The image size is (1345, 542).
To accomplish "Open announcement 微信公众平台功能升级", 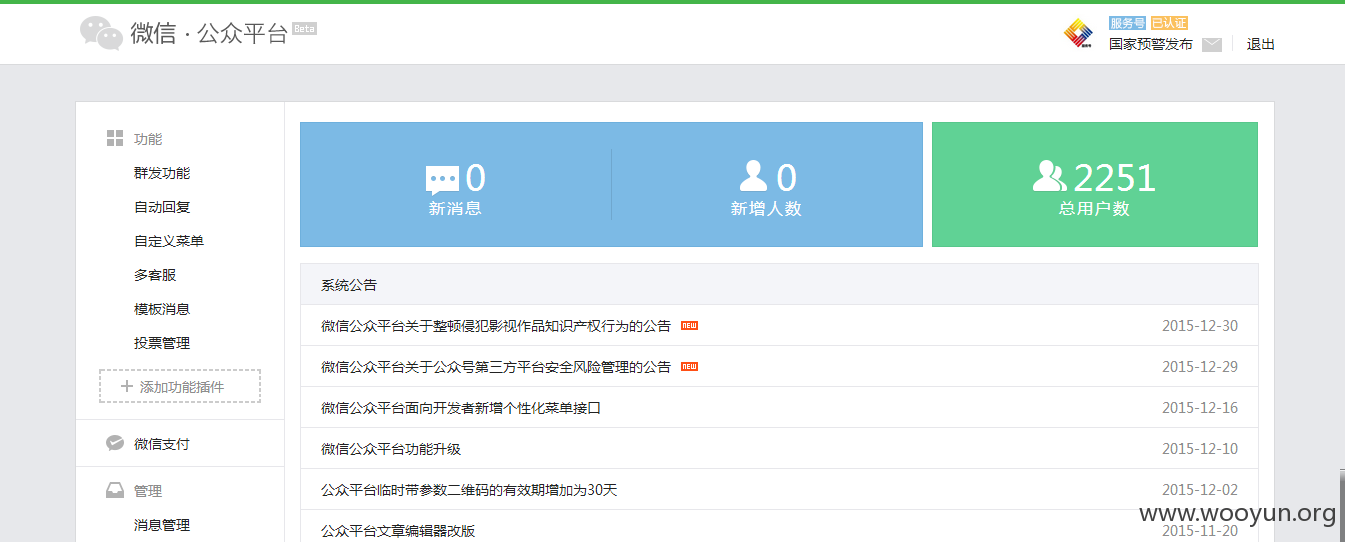I will [x=391, y=449].
